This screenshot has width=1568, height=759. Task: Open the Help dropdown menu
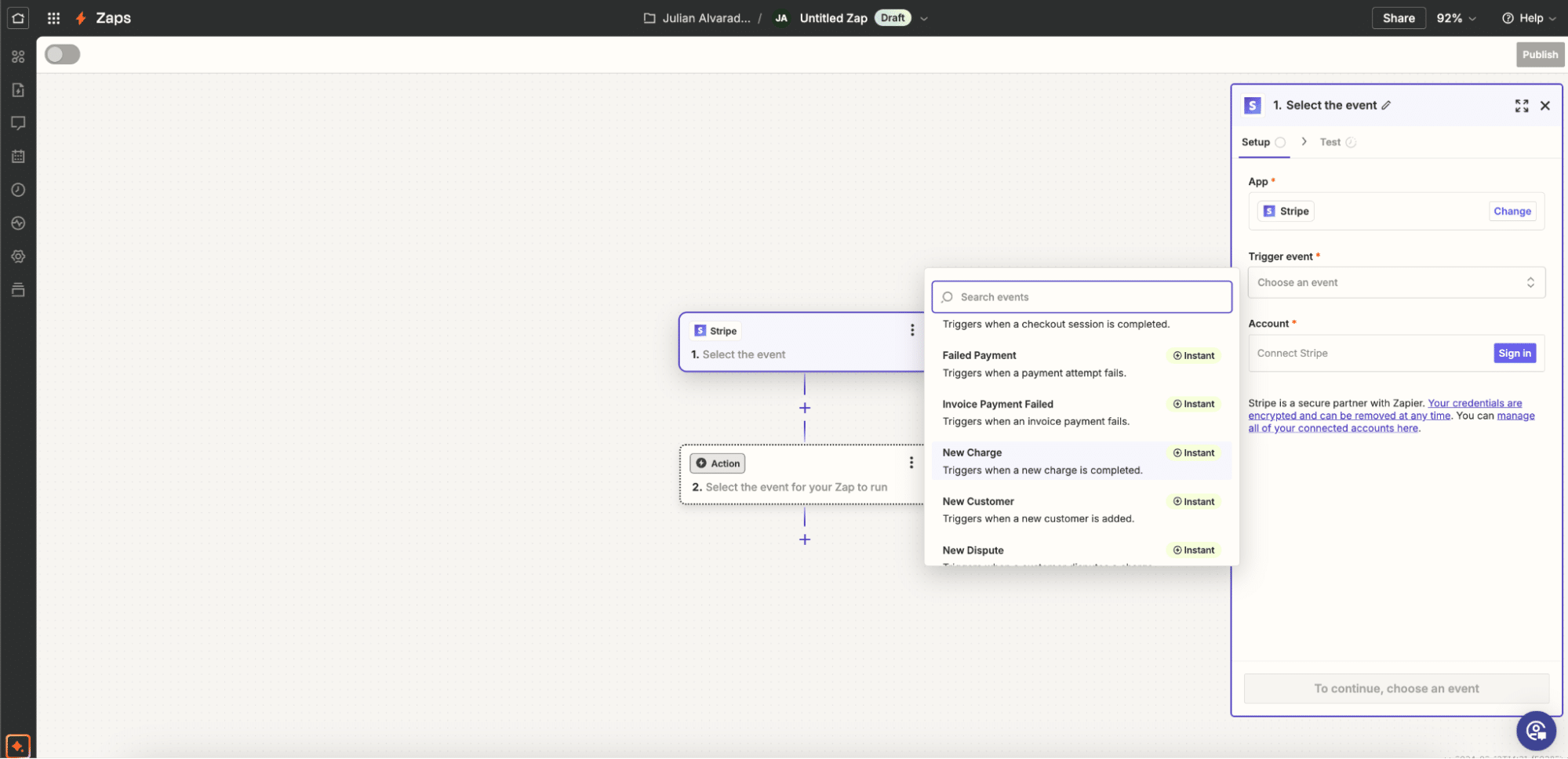[x=1529, y=18]
